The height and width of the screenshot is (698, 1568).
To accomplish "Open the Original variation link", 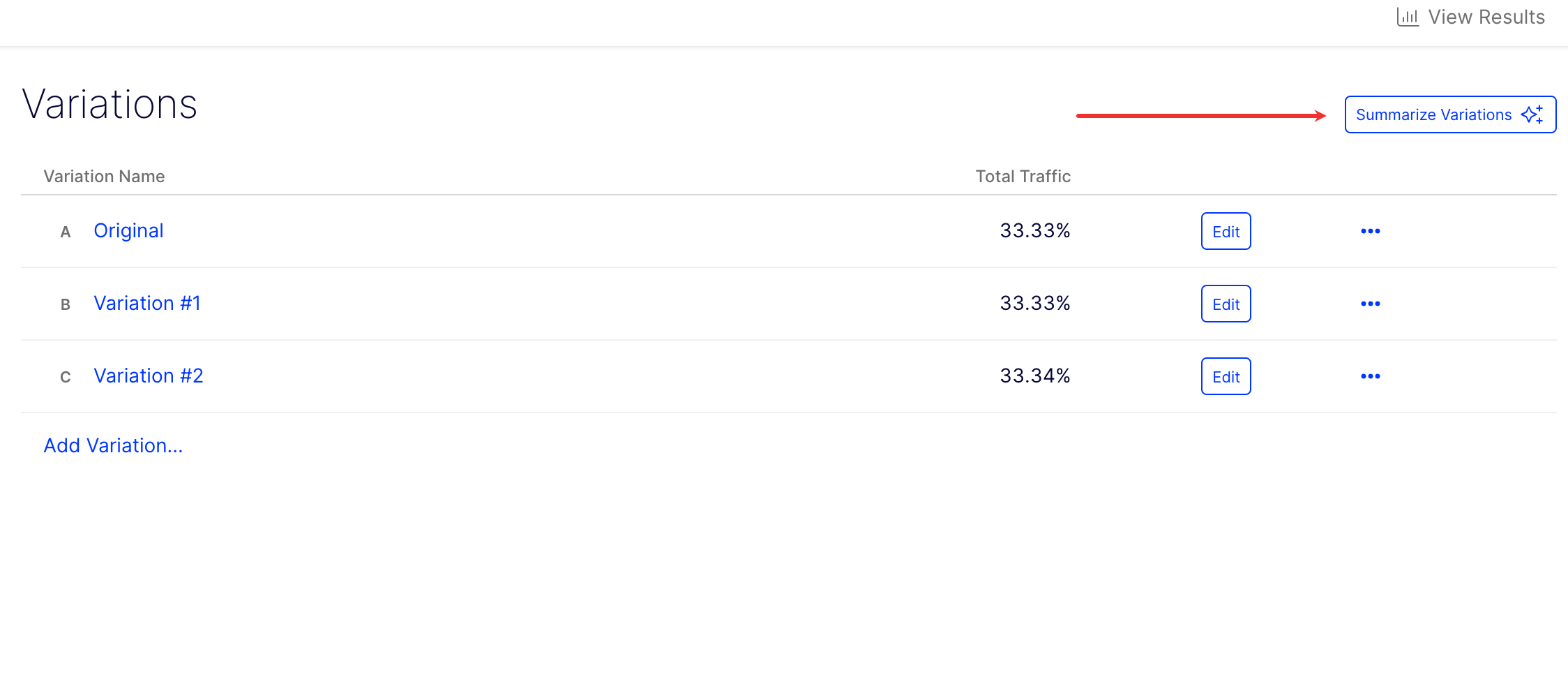I will coord(128,231).
